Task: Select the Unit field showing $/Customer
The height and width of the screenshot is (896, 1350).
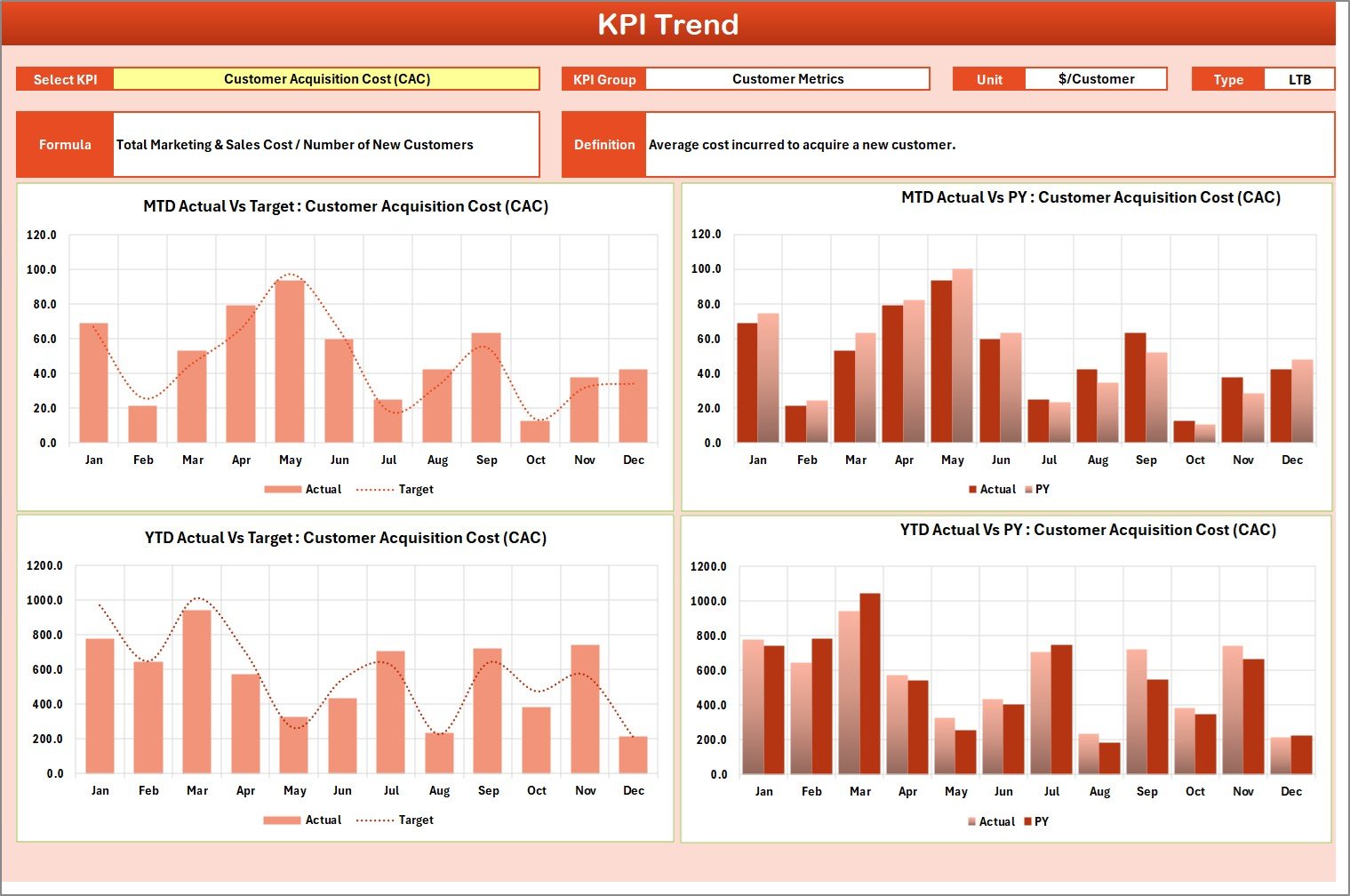Action: [x=1096, y=78]
